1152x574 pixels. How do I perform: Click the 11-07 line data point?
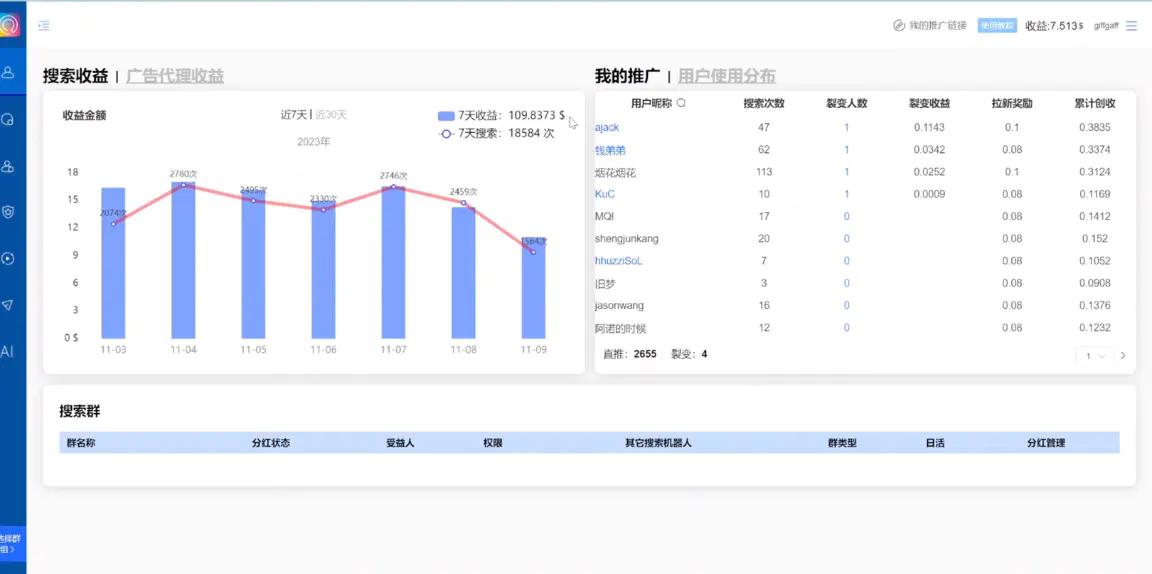[x=393, y=187]
